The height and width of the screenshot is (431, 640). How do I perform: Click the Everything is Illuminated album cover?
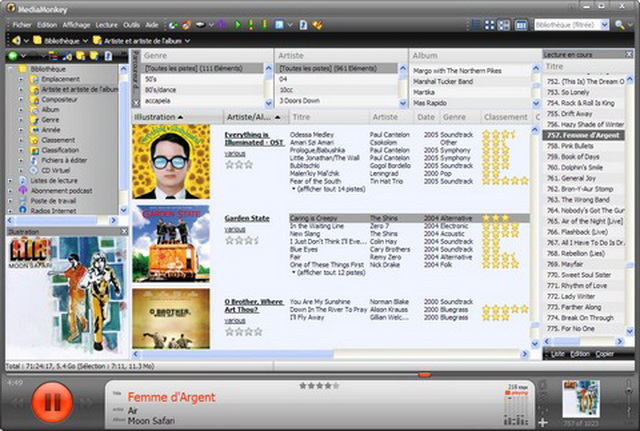(x=171, y=162)
